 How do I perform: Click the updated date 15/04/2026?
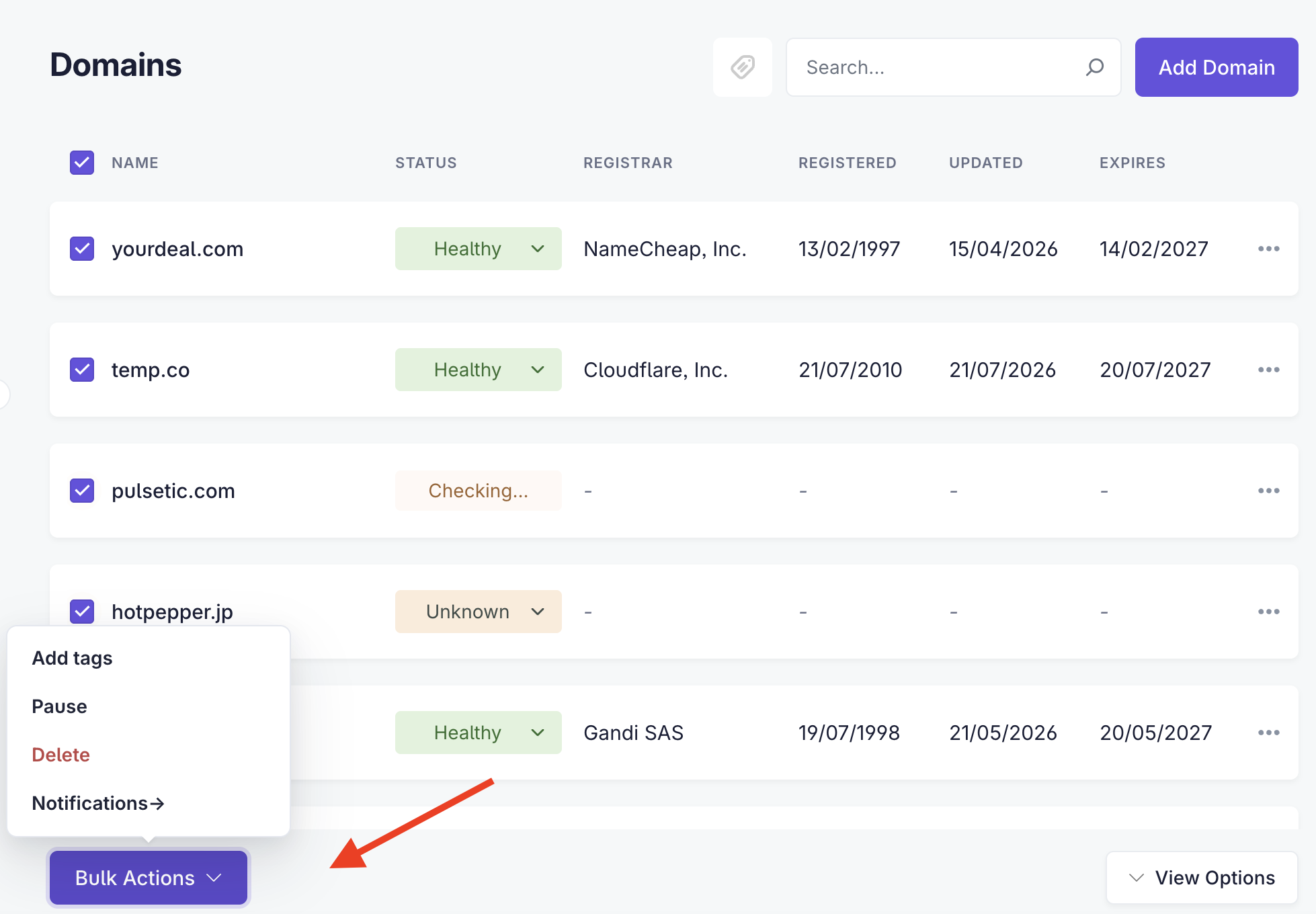[1003, 249]
